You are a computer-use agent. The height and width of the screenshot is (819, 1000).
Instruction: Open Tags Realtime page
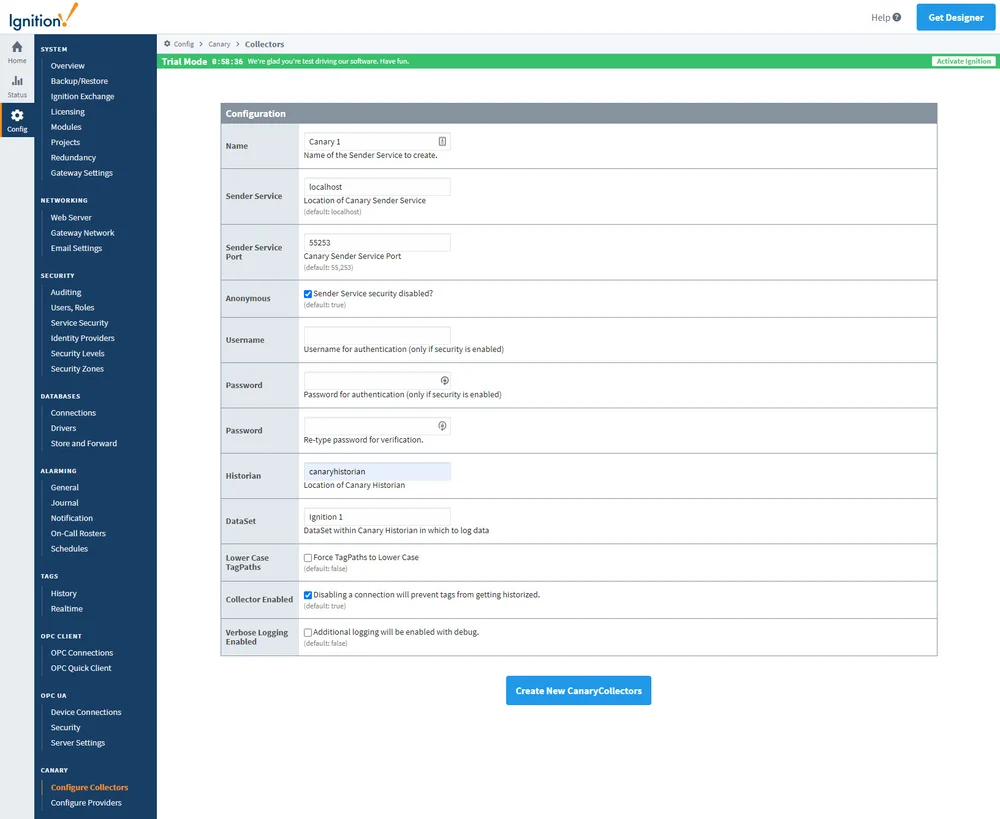coord(66,609)
